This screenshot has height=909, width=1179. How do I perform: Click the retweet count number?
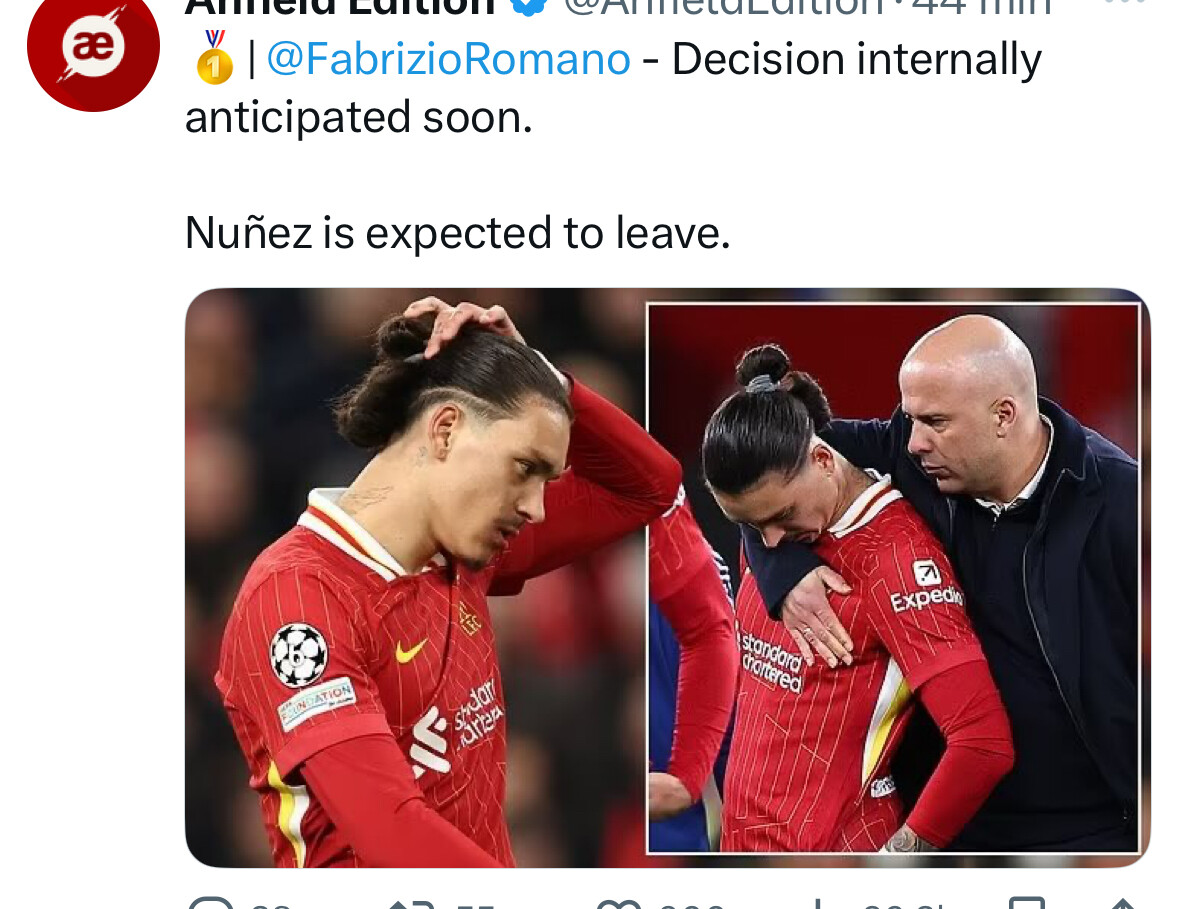(475, 904)
